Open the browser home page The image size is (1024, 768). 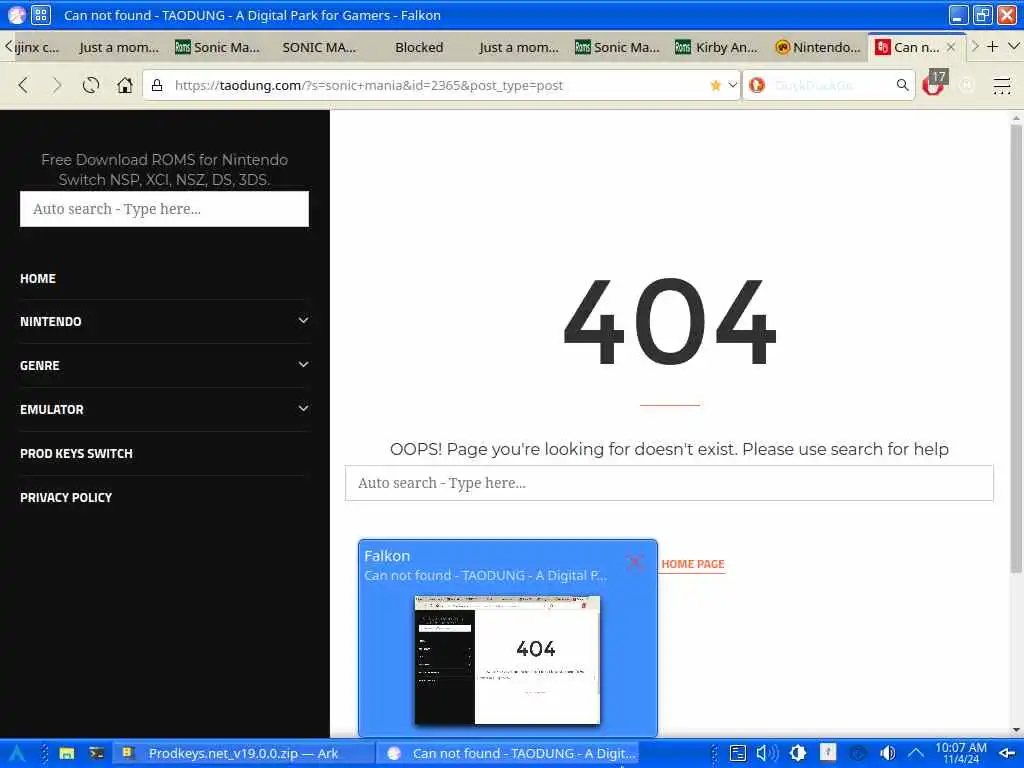pyautogui.click(x=125, y=85)
